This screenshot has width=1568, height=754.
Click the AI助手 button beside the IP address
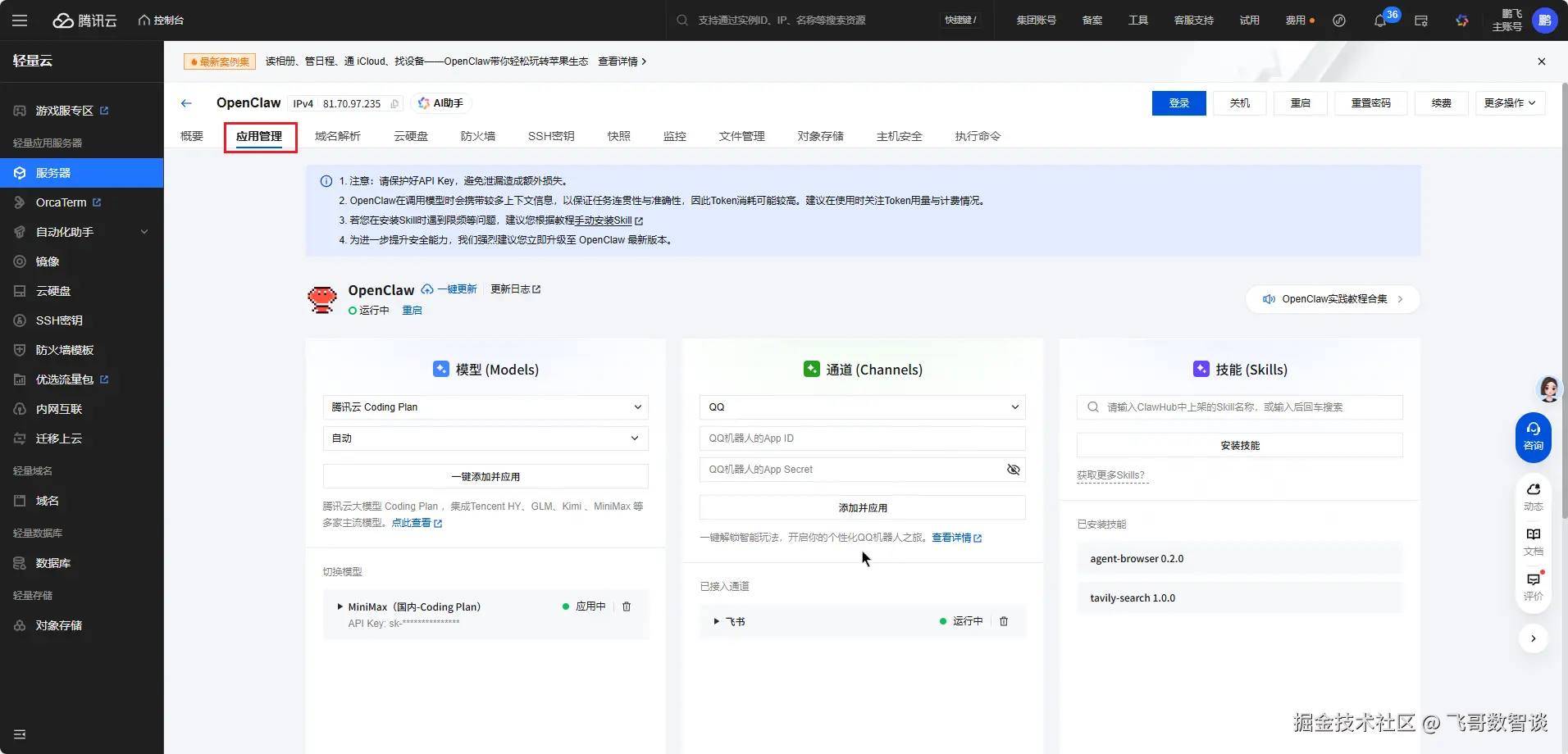coord(441,103)
